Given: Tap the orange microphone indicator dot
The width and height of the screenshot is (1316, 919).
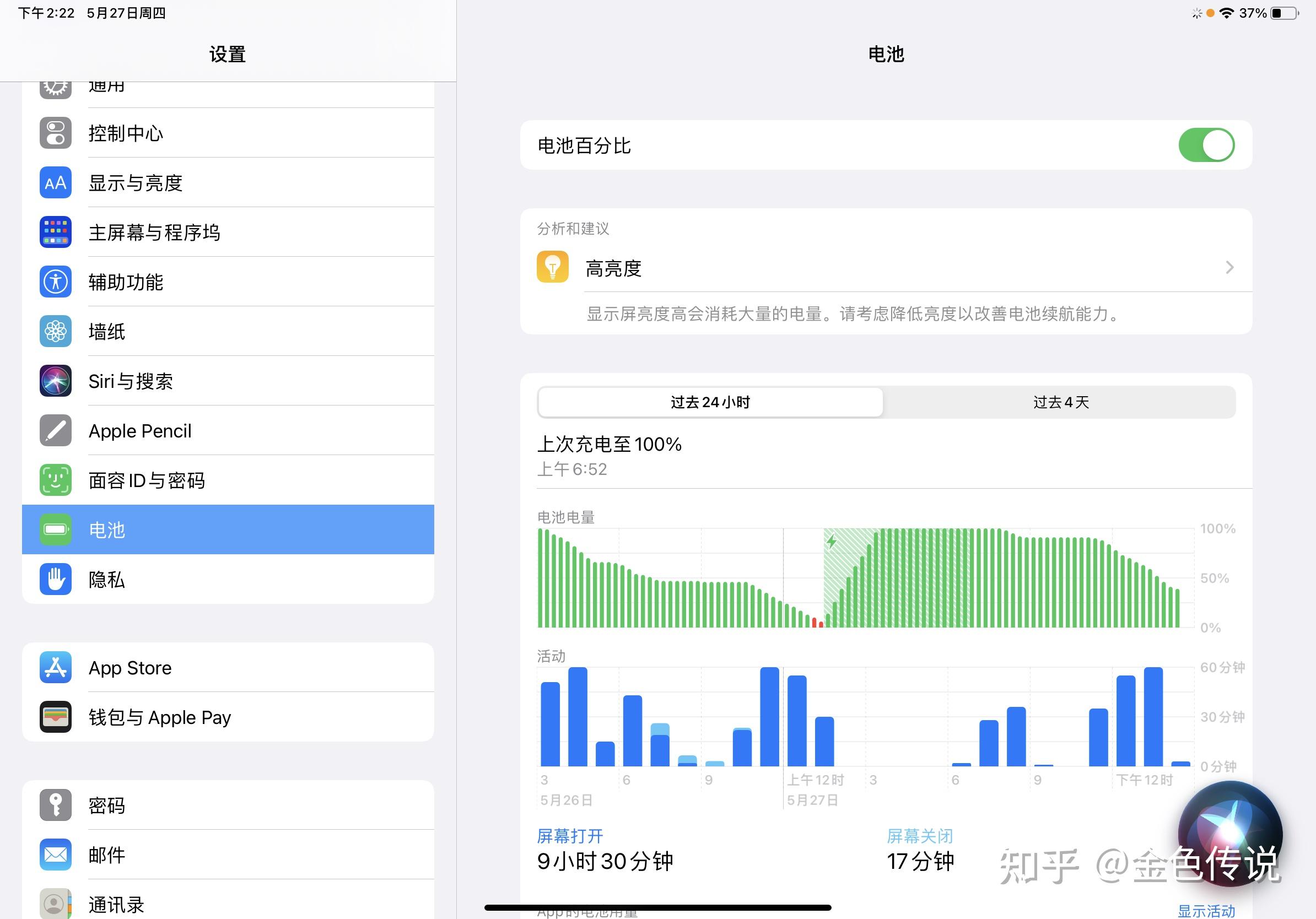Looking at the screenshot, I should tap(1210, 13).
